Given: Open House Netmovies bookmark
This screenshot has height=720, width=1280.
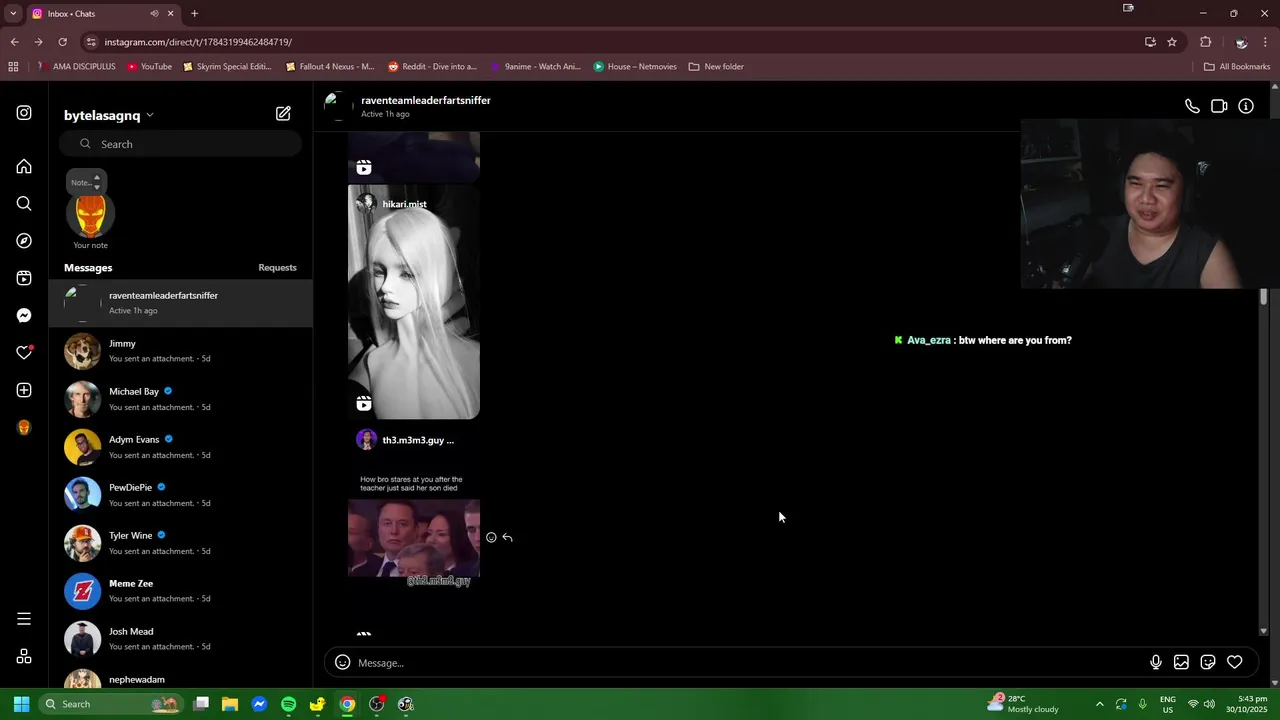Looking at the screenshot, I should pyautogui.click(x=635, y=67).
